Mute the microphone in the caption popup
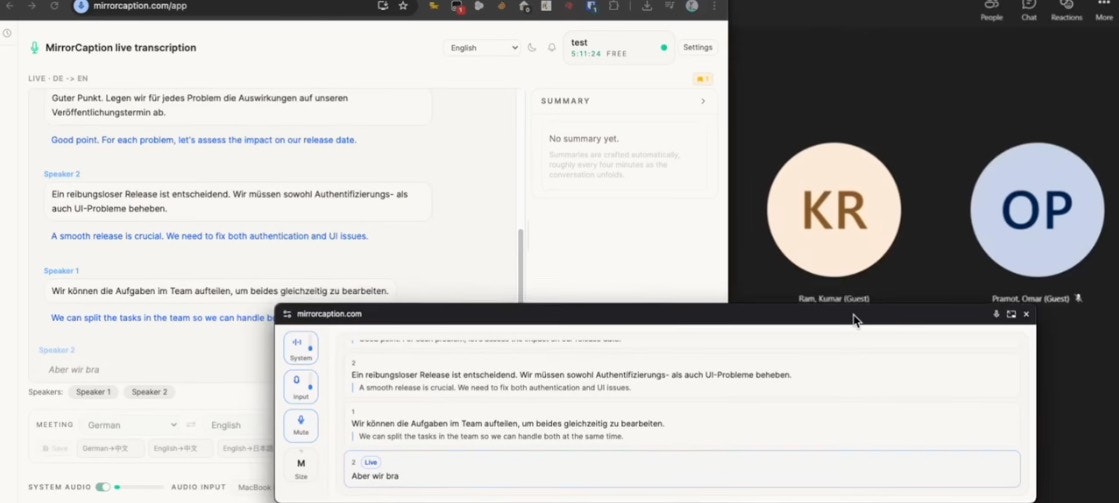 click(300, 425)
